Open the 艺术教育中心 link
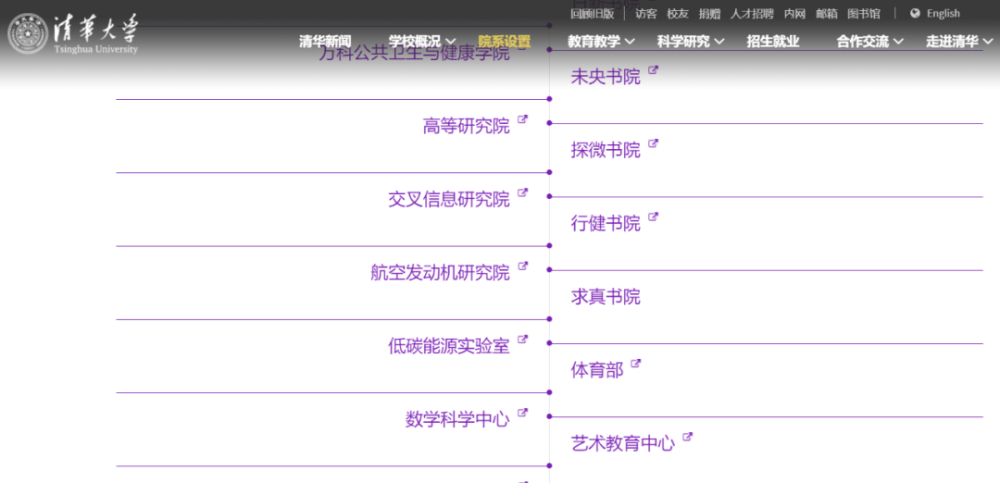This screenshot has width=1000, height=483. click(622, 445)
